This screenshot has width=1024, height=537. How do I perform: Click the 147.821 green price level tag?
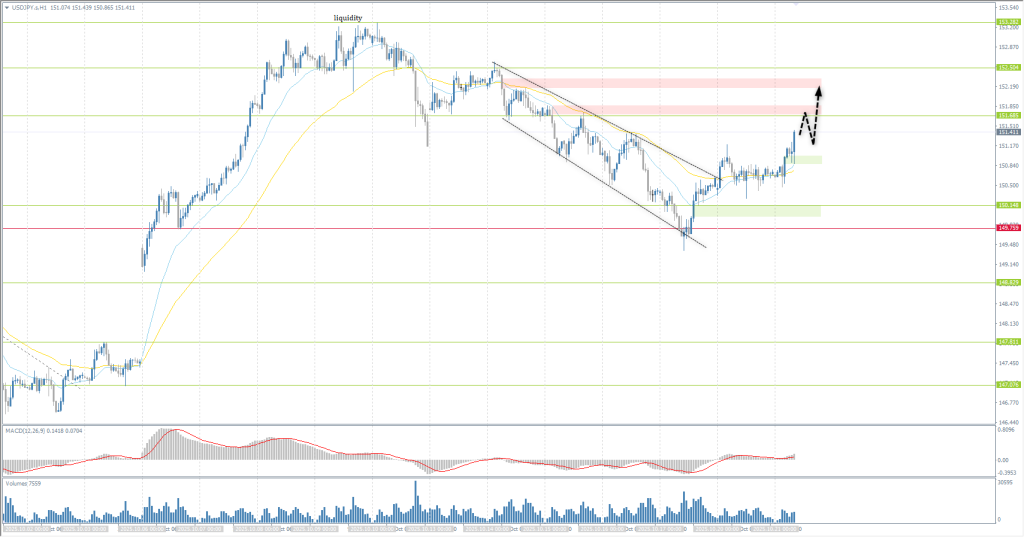click(1008, 342)
